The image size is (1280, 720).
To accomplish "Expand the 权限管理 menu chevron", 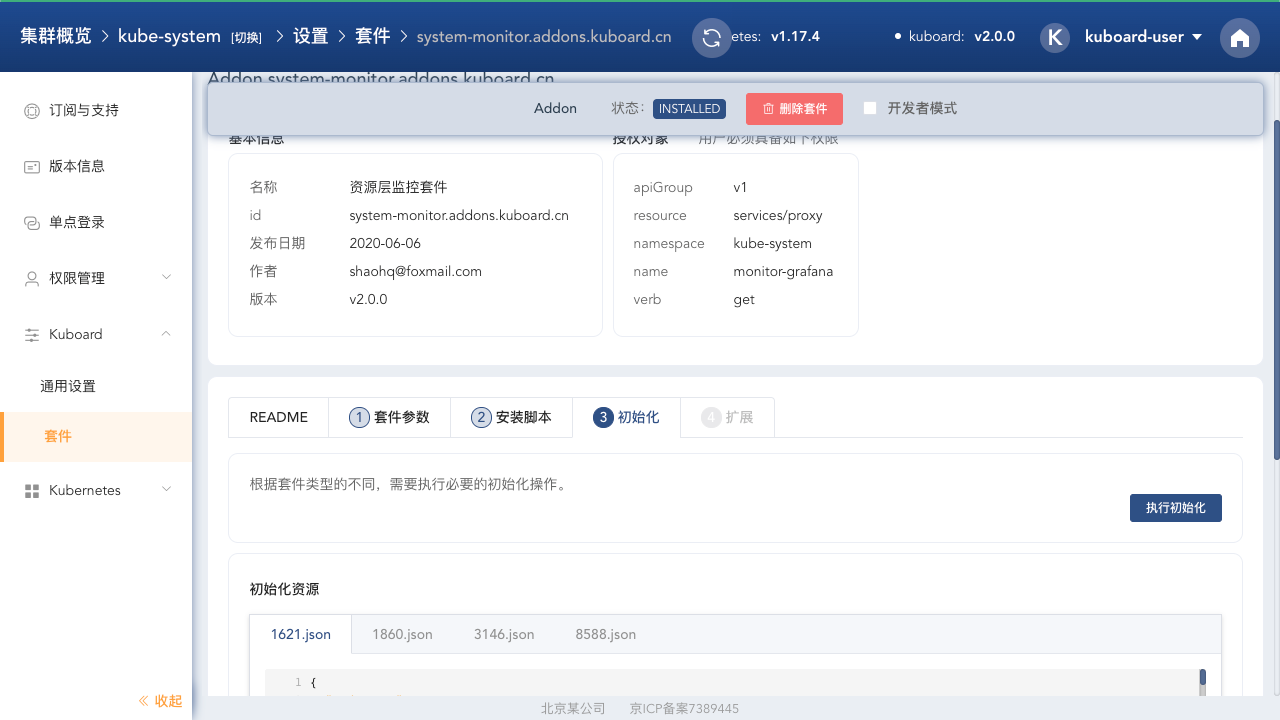I will [166, 277].
